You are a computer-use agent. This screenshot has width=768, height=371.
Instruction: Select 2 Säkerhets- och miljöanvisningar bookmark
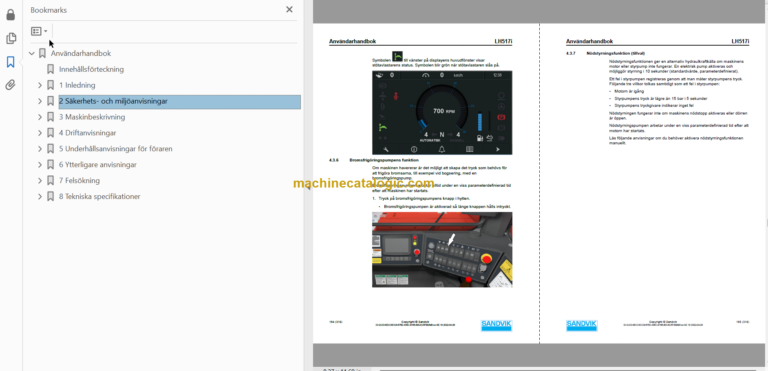coord(179,101)
